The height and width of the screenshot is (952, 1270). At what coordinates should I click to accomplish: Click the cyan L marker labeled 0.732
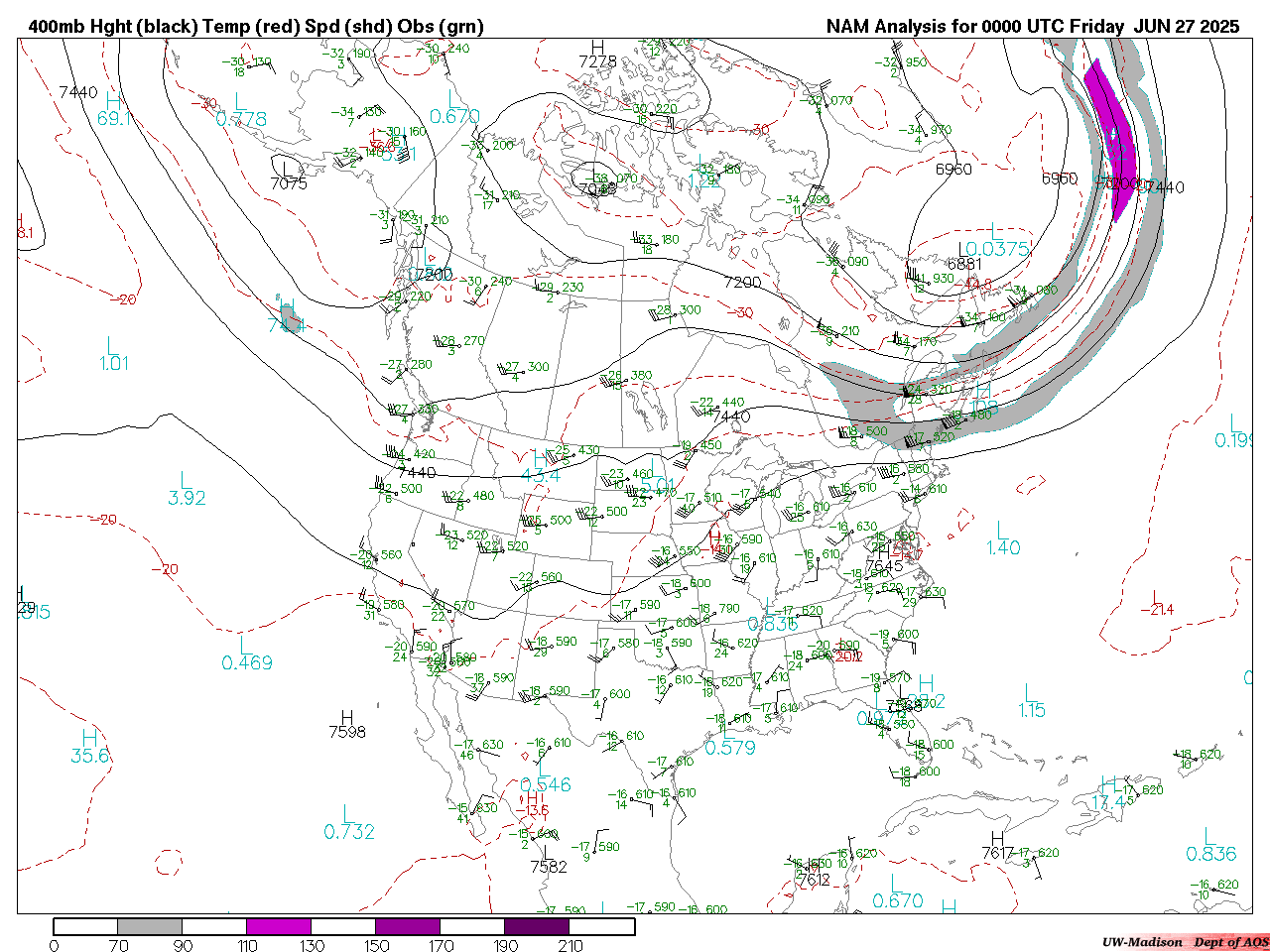(x=348, y=815)
